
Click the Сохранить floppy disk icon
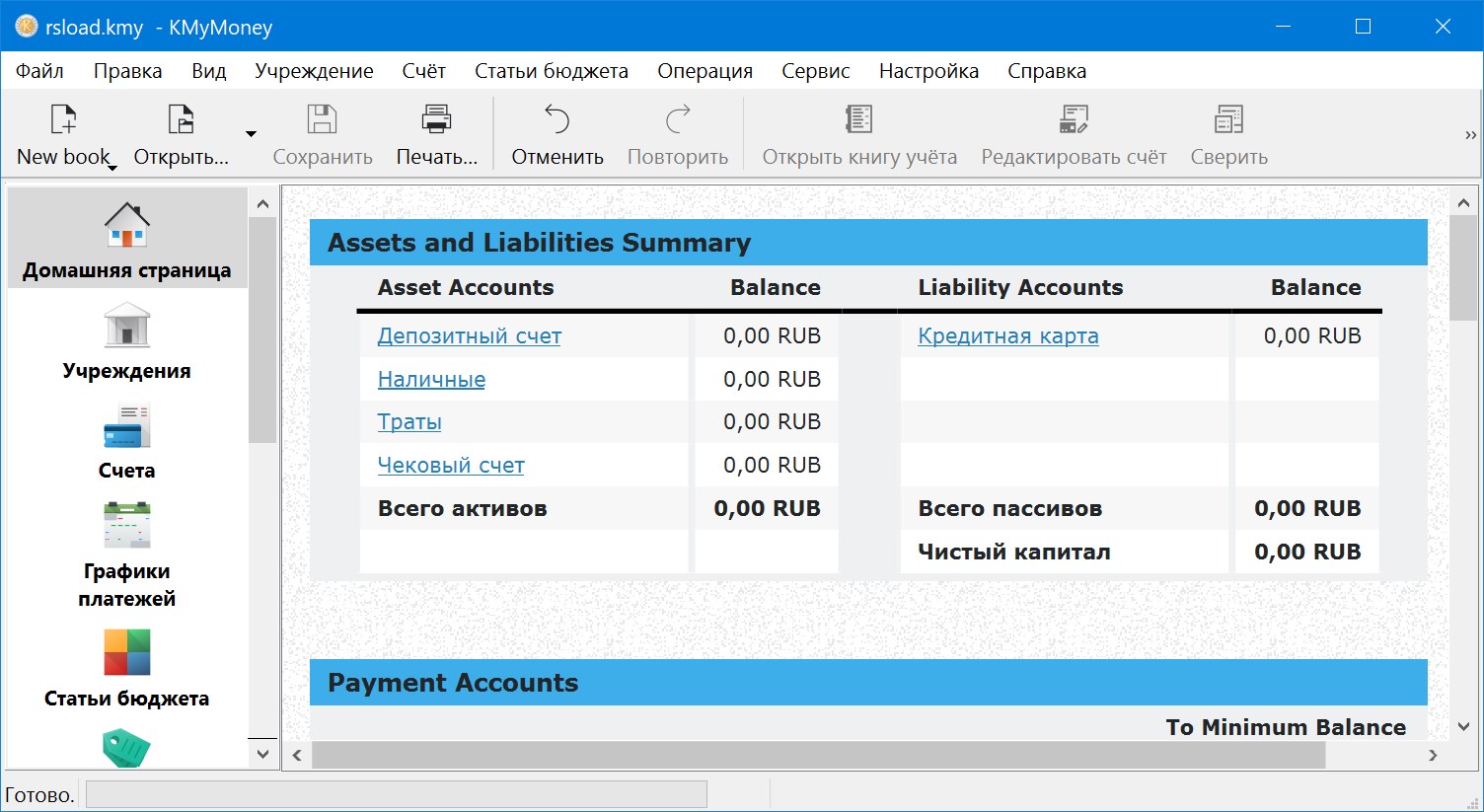pos(323,119)
